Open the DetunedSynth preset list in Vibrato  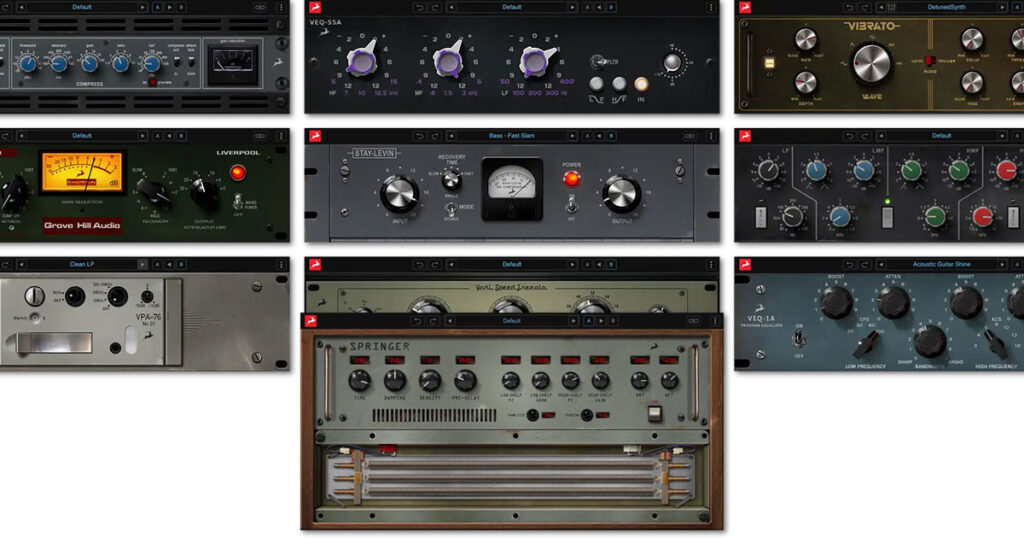click(946, 7)
